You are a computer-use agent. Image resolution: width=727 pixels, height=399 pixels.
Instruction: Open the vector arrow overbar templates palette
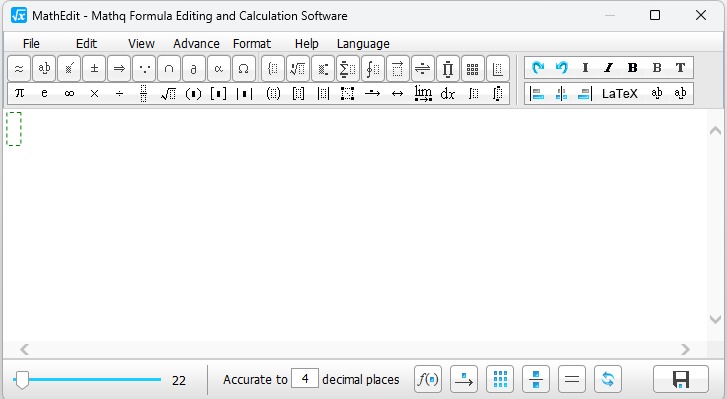pyautogui.click(x=398, y=69)
